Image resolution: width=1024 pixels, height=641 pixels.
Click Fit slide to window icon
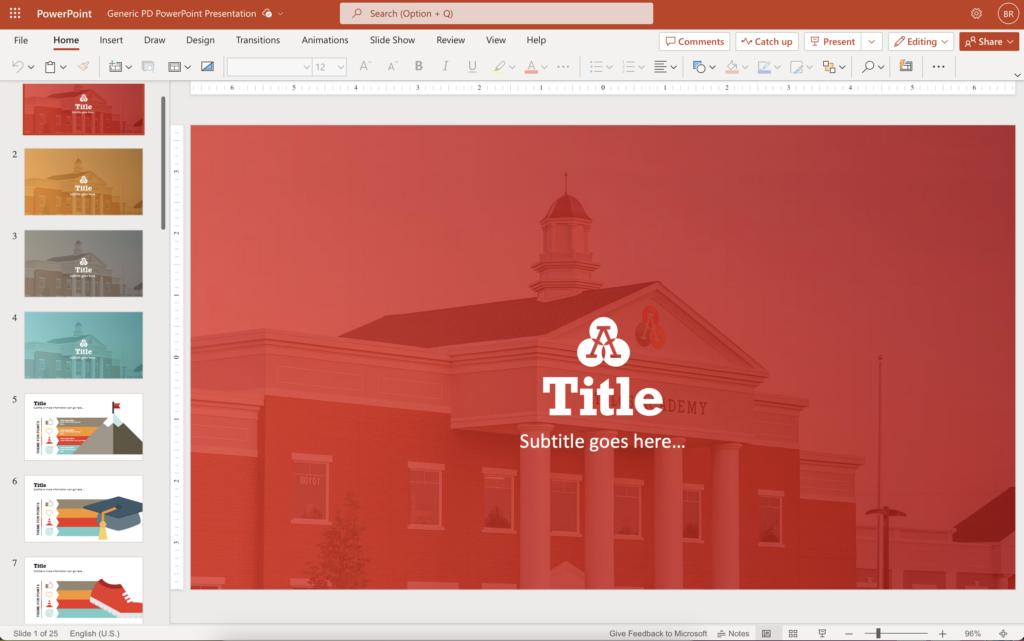[x=1003, y=633]
